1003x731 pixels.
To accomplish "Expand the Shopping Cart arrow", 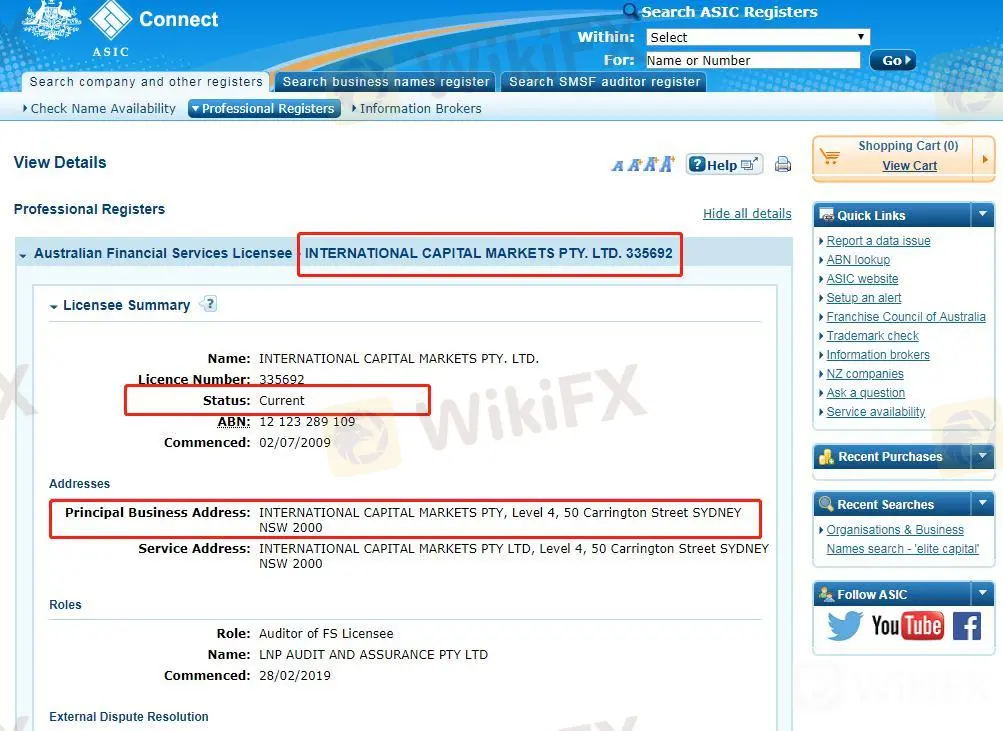I will coord(984,159).
